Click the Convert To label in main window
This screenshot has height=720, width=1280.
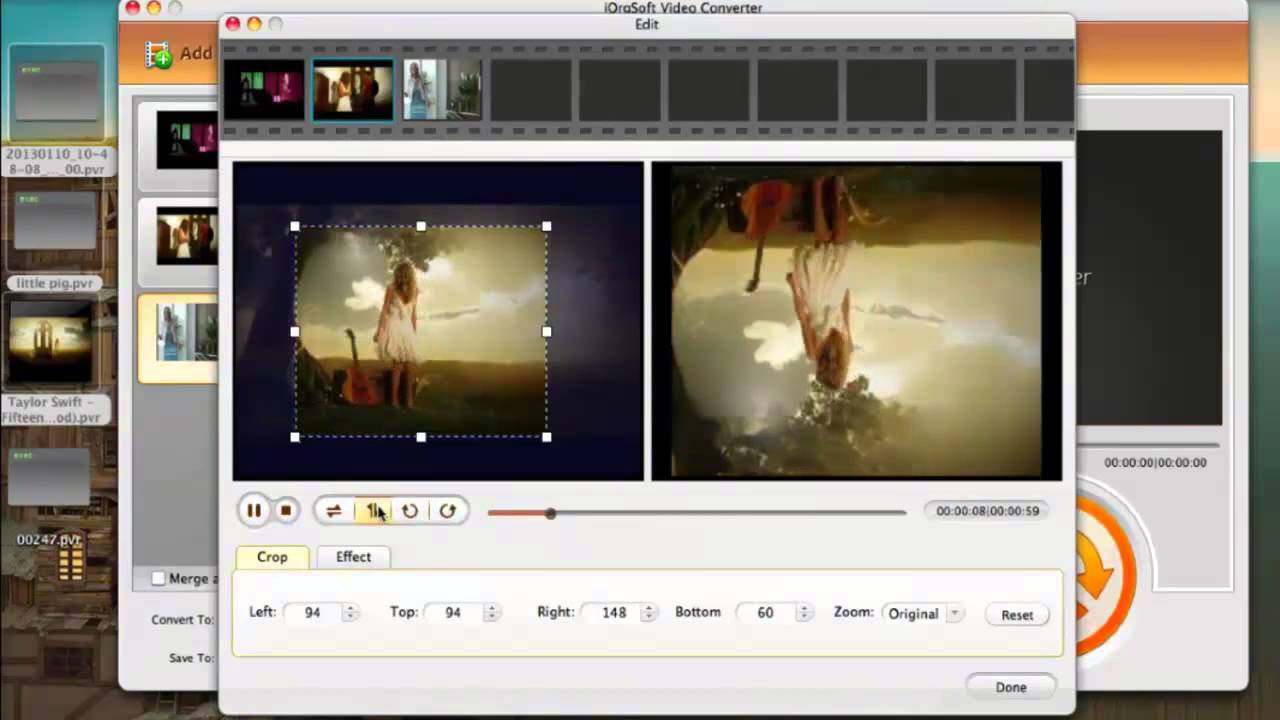pos(182,620)
